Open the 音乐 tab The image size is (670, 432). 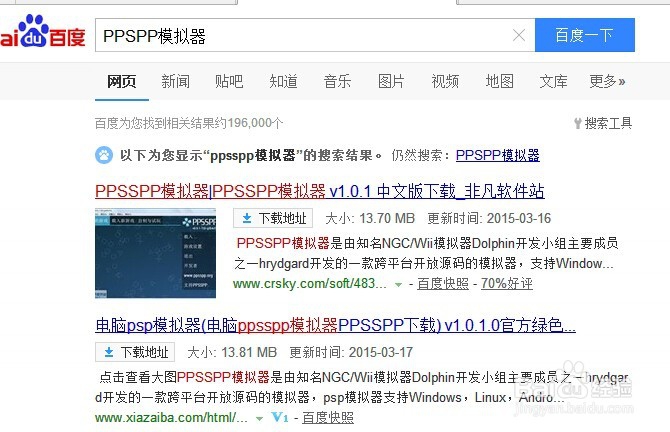[337, 81]
